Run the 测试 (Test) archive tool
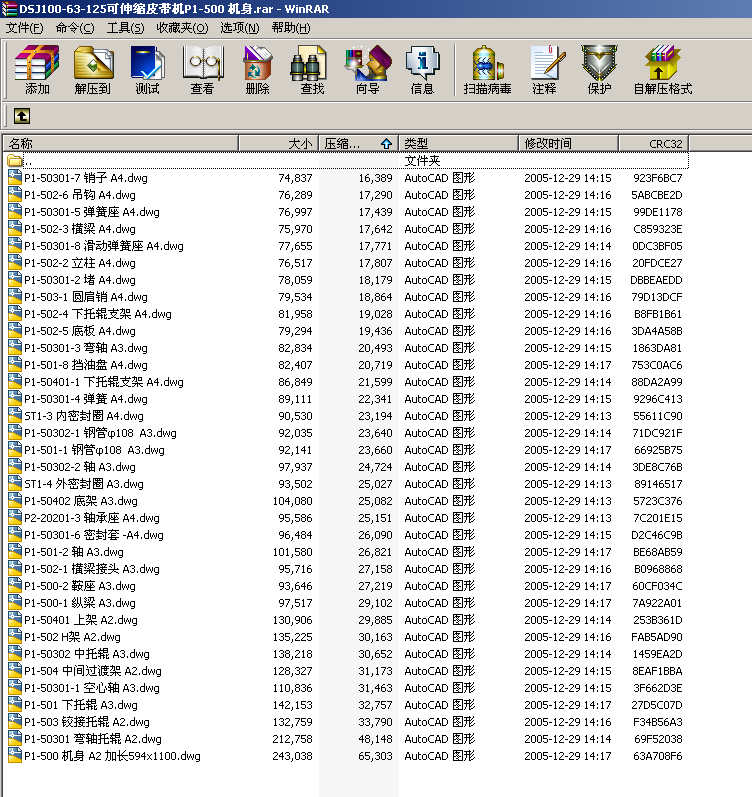This screenshot has width=752, height=797. tap(147, 69)
